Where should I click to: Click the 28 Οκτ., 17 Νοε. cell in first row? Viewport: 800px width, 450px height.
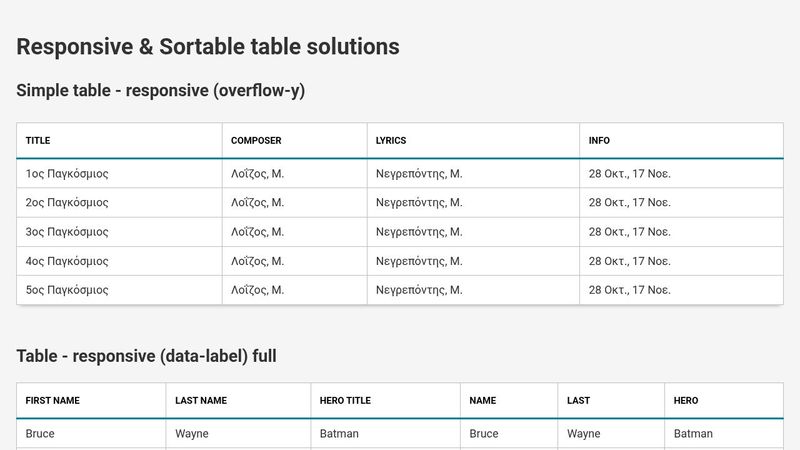click(681, 173)
